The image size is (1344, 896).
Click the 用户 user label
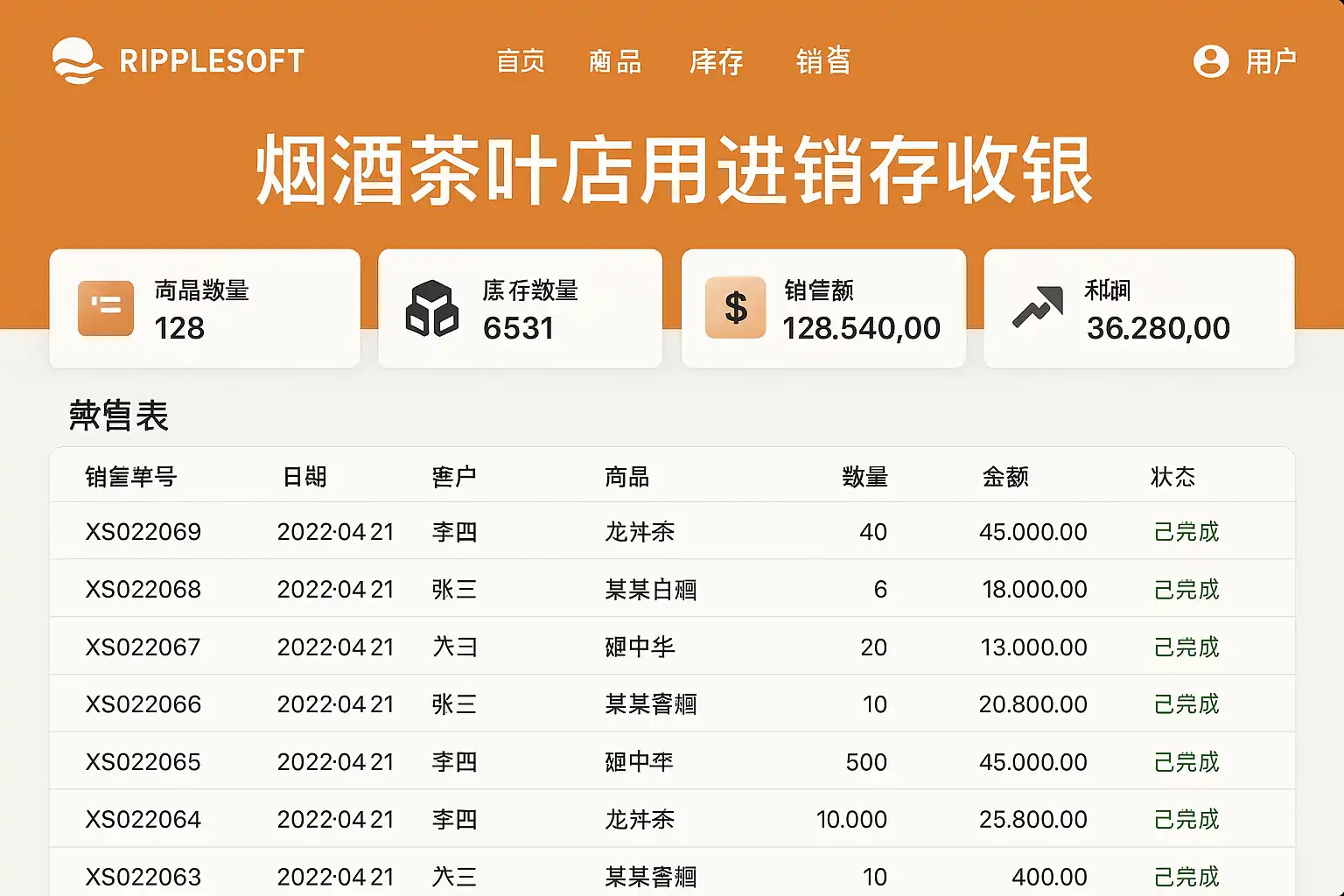point(1270,61)
